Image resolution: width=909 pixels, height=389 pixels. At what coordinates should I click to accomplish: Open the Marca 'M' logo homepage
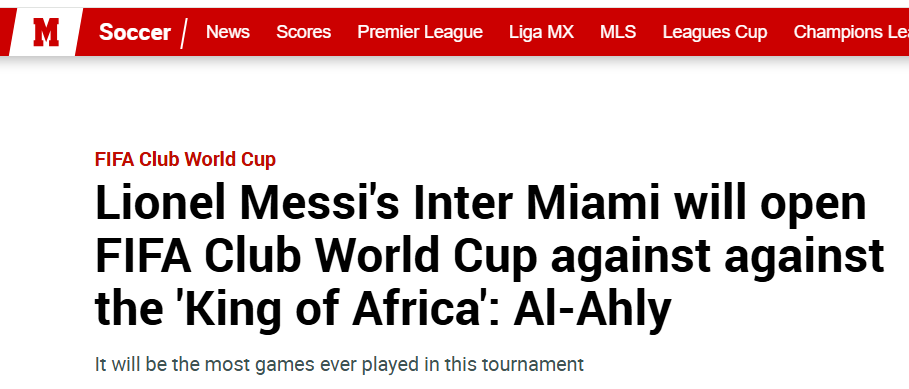(46, 32)
